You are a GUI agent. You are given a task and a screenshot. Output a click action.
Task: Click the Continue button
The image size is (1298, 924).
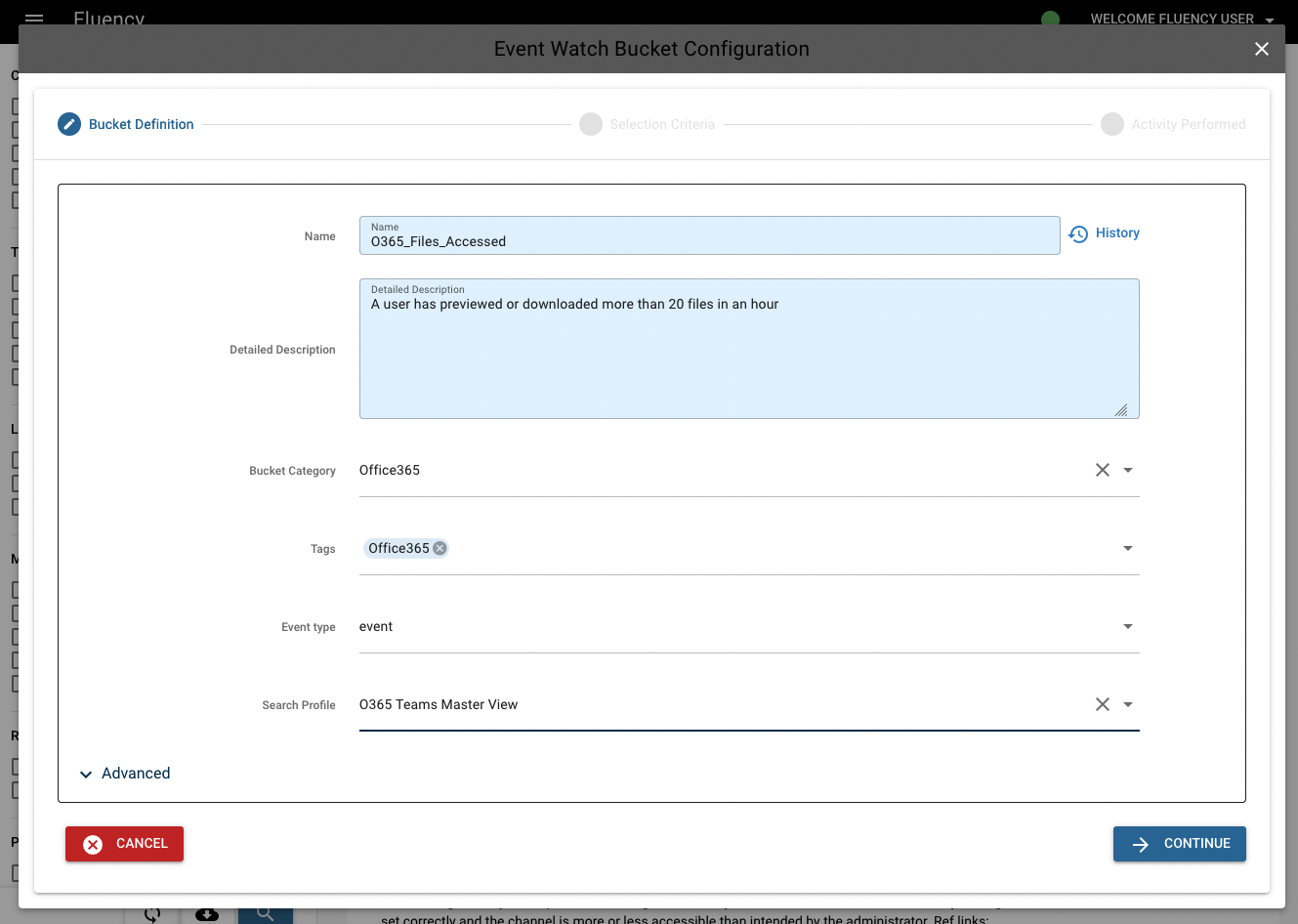click(1180, 844)
